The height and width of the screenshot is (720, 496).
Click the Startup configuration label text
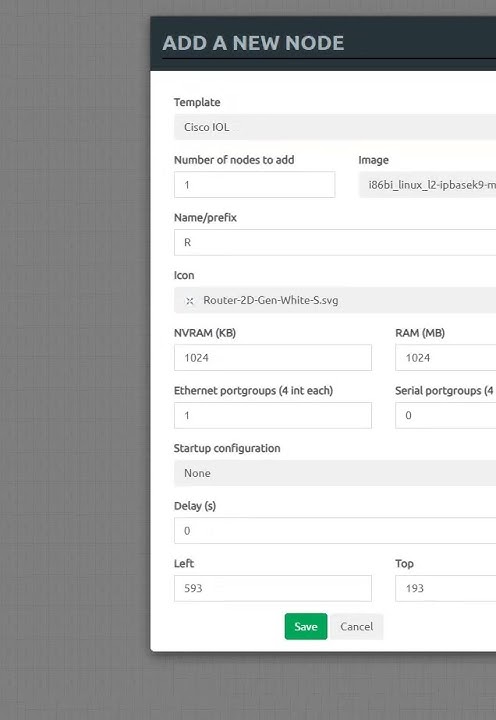click(227, 448)
